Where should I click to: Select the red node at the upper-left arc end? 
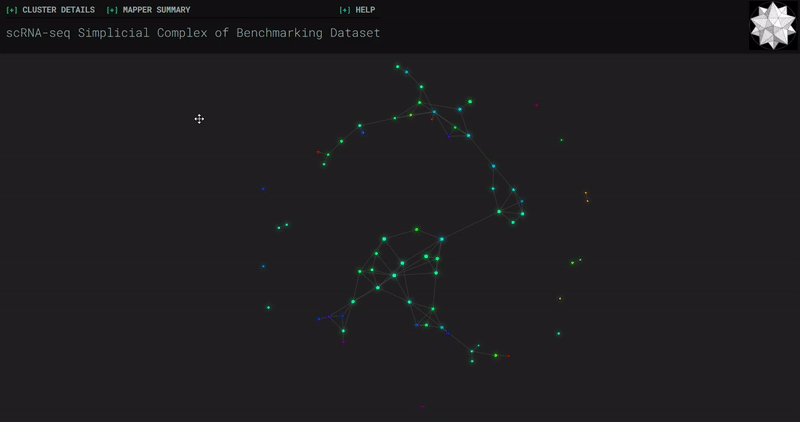318,152
